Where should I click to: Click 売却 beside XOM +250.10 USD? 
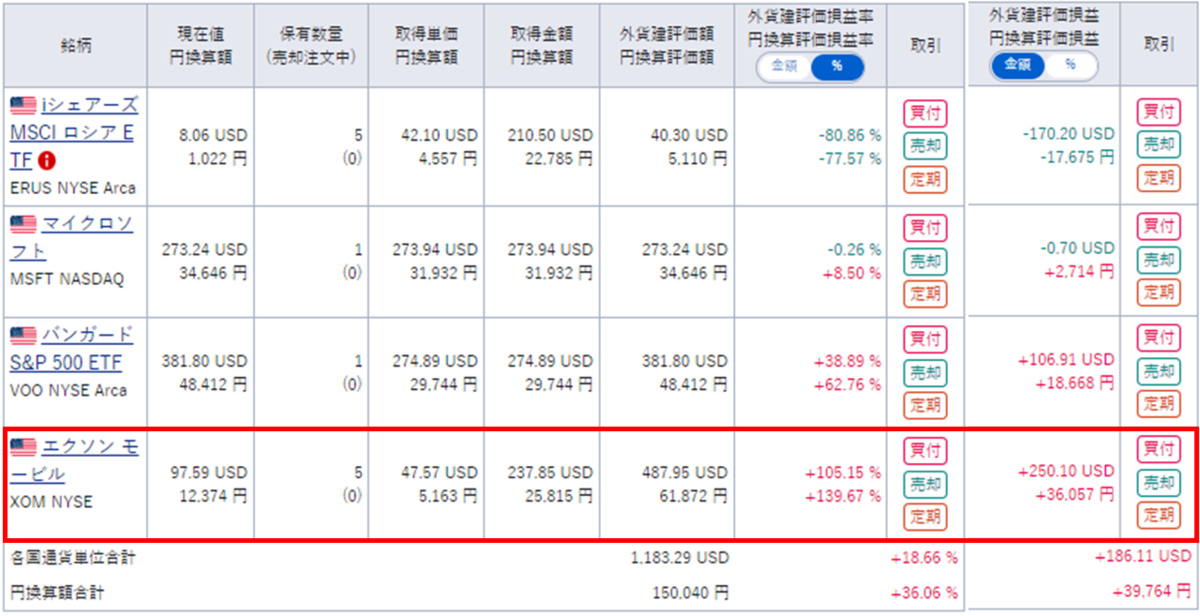click(x=1158, y=483)
